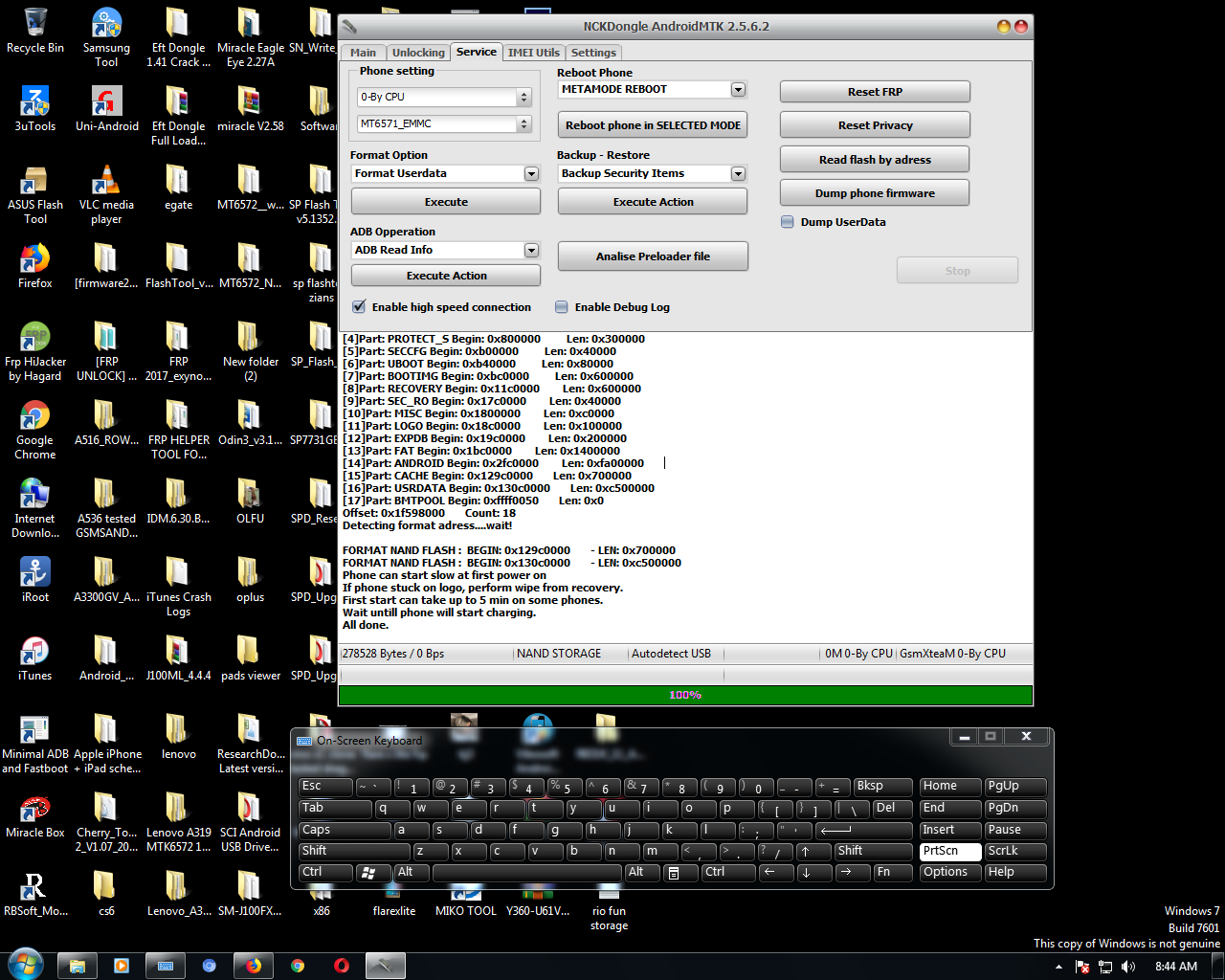Viewport: 1225px width, 980px height.
Task: Select the Service tab
Action: coord(477,52)
